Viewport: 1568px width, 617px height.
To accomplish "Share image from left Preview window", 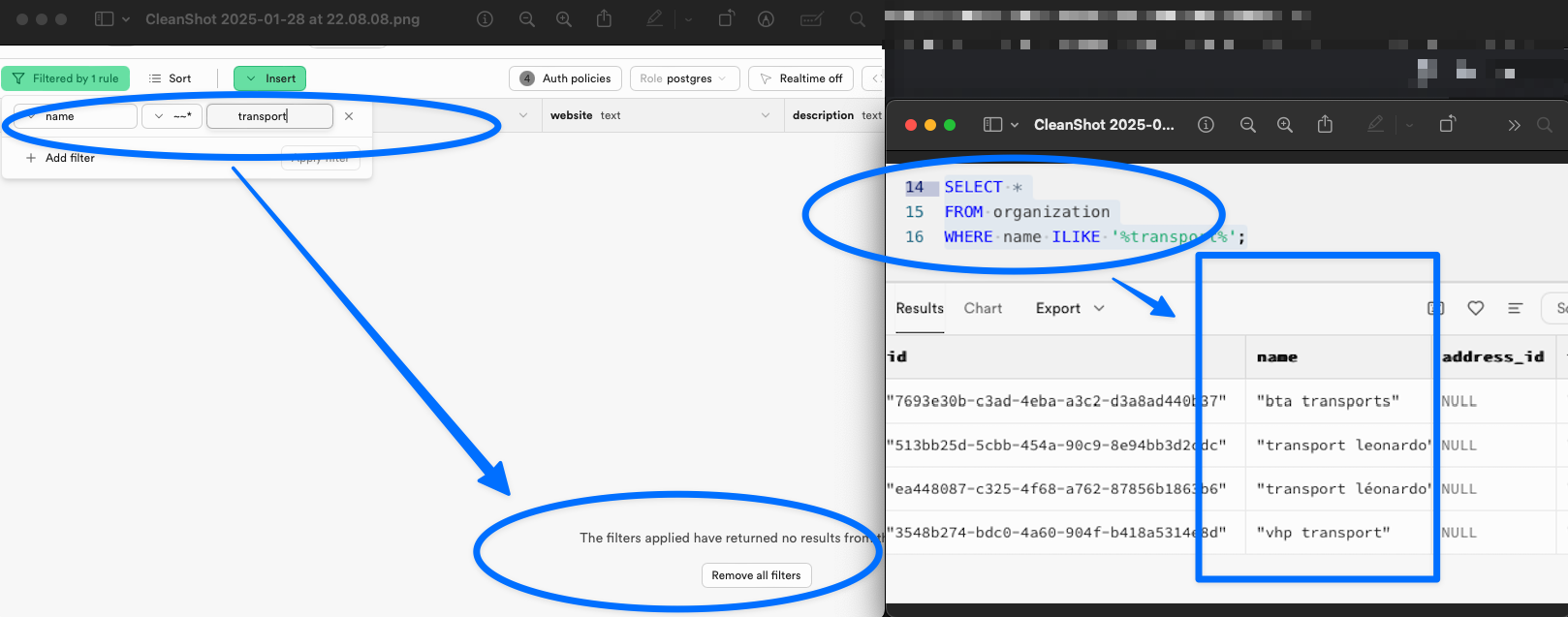I will click(x=604, y=18).
